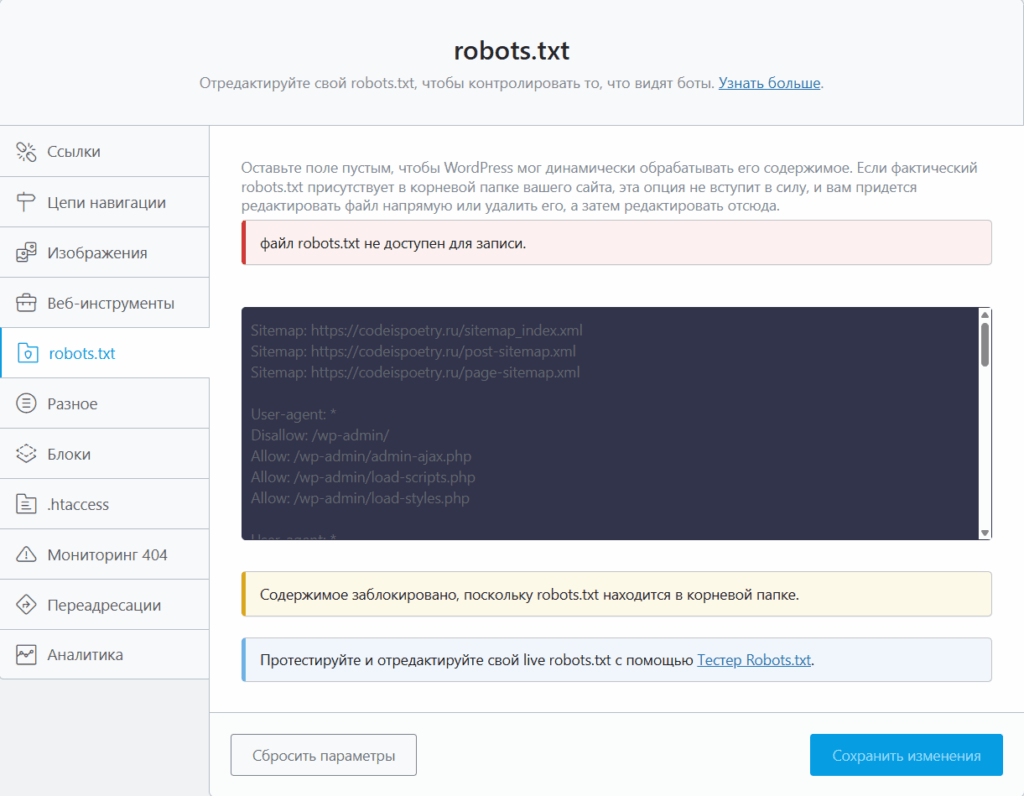Click the robots.txt folder icon

(28, 354)
